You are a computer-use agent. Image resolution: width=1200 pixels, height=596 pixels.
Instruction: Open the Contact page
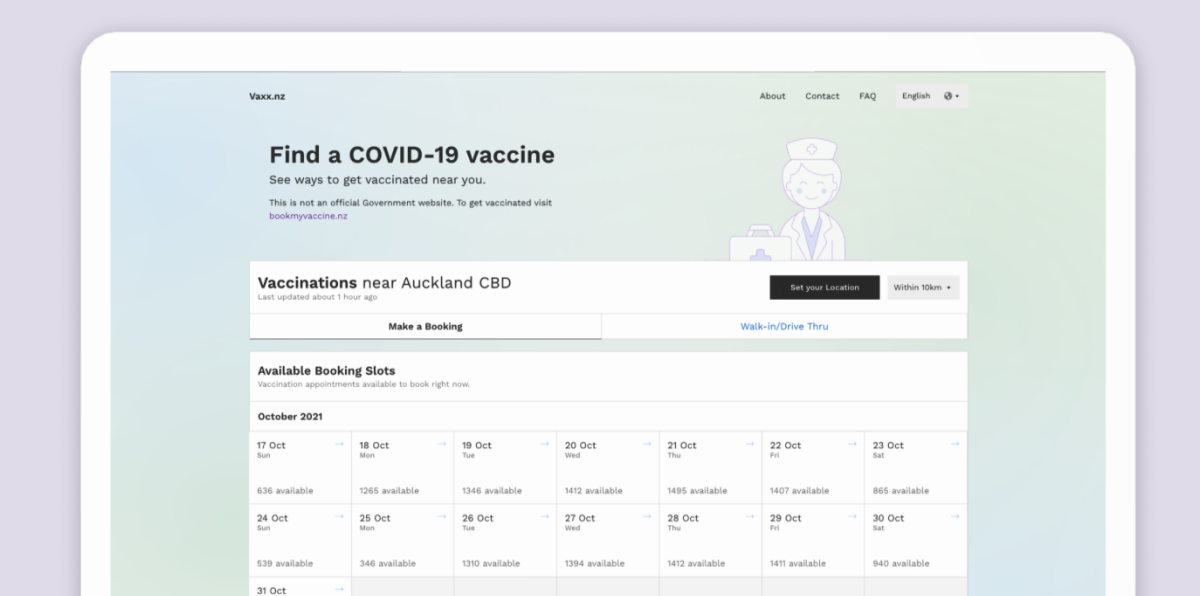click(x=822, y=96)
